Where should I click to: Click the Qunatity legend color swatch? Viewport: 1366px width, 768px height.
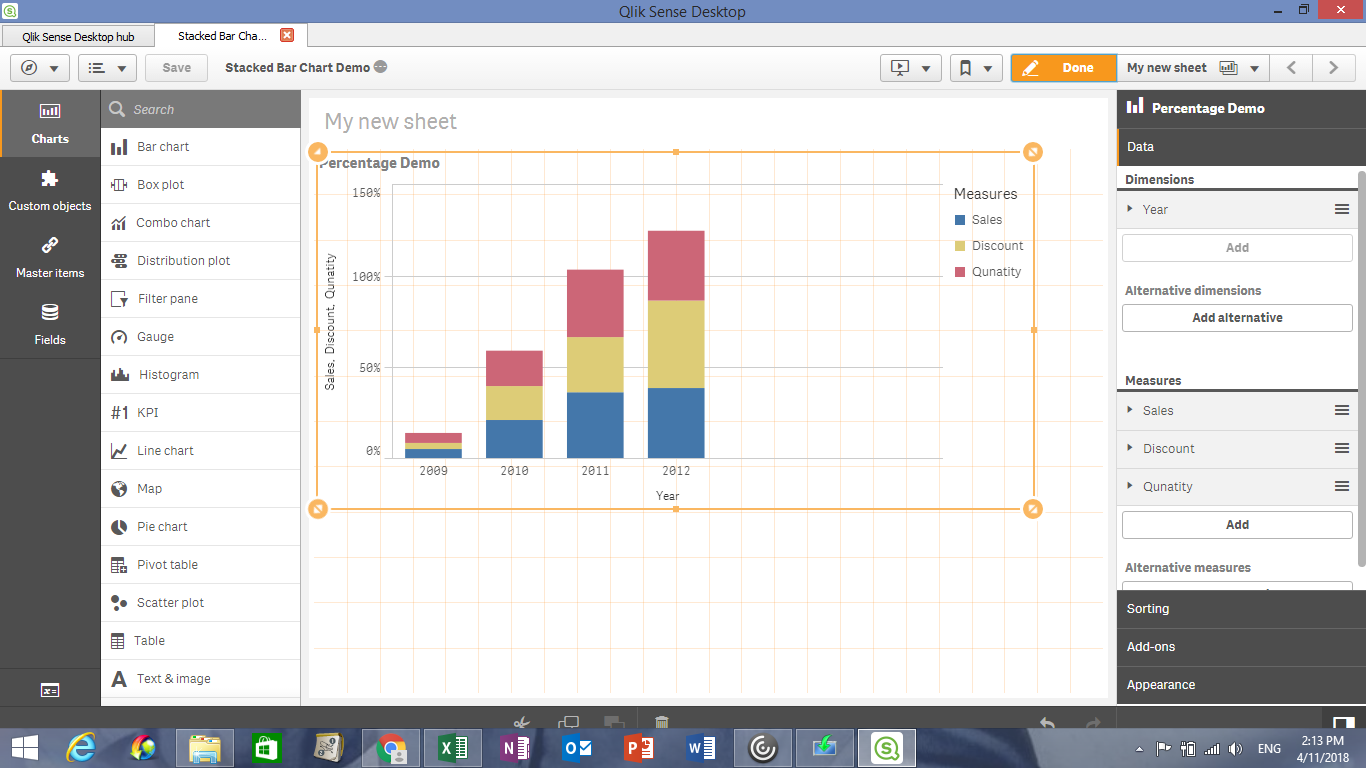[960, 272]
